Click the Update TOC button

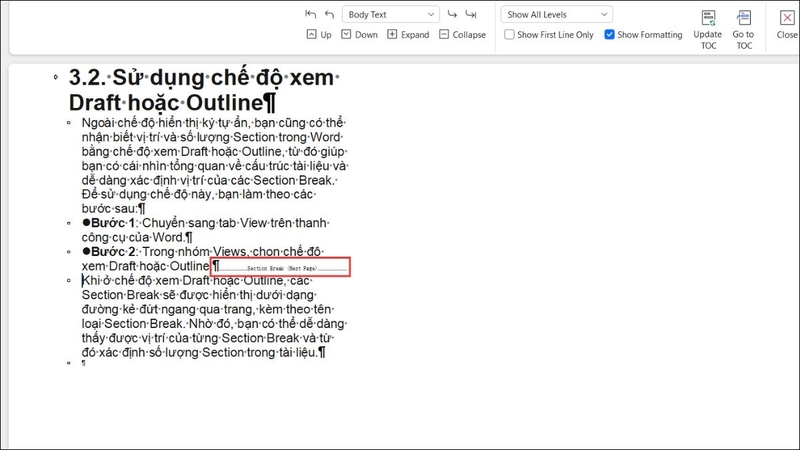point(708,30)
